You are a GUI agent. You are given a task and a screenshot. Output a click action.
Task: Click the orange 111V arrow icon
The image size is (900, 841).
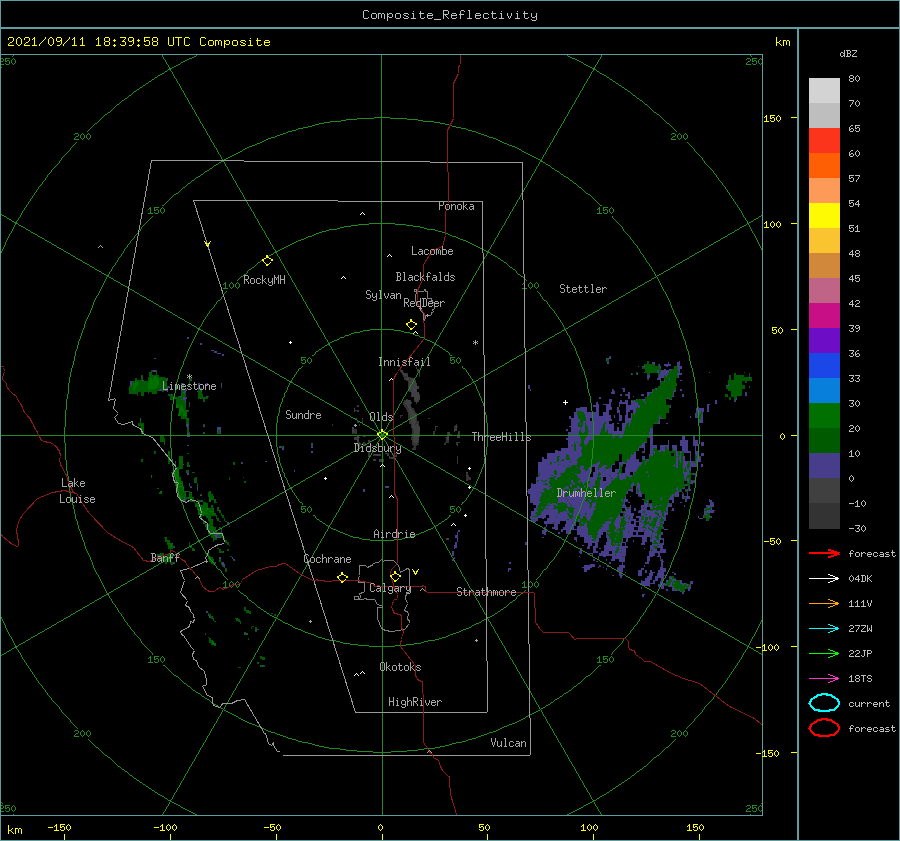pos(824,603)
